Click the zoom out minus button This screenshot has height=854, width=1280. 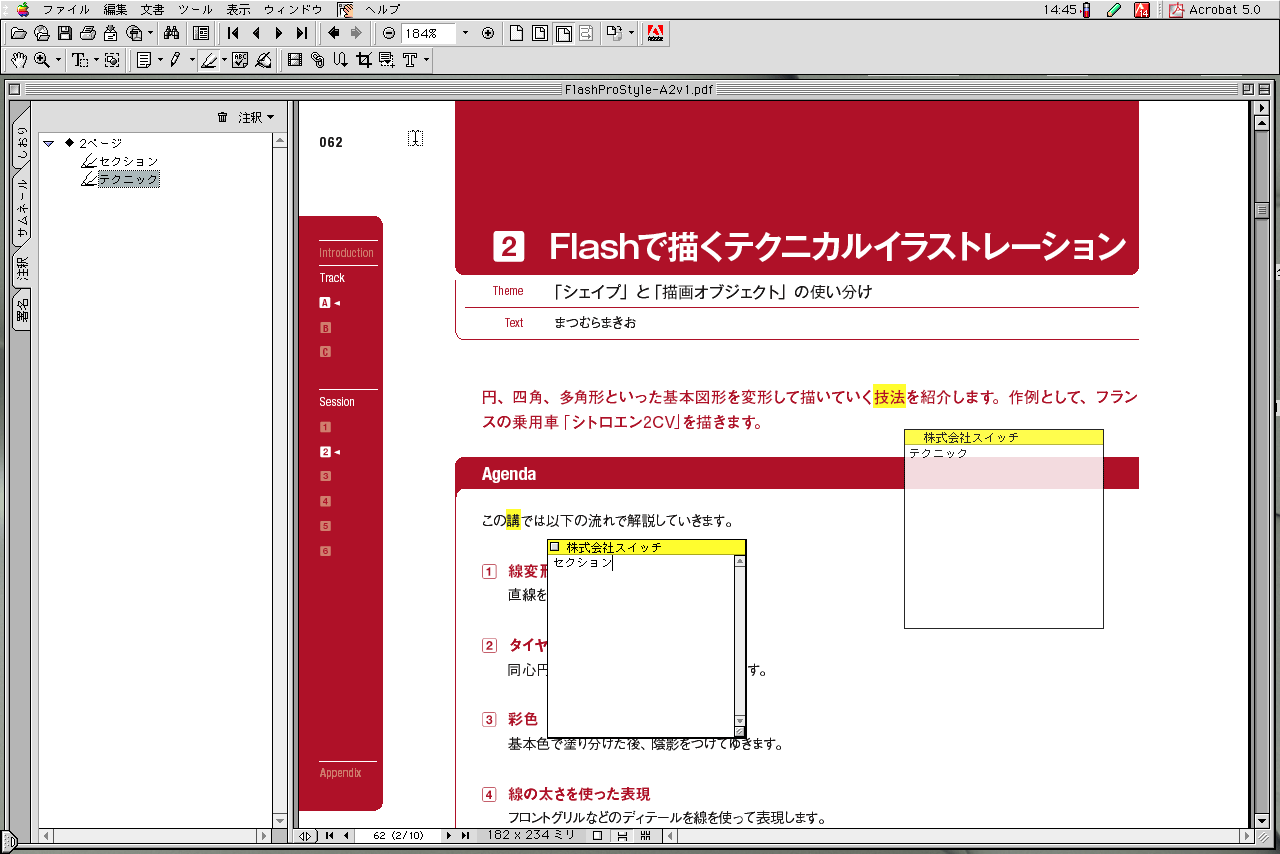coord(389,33)
